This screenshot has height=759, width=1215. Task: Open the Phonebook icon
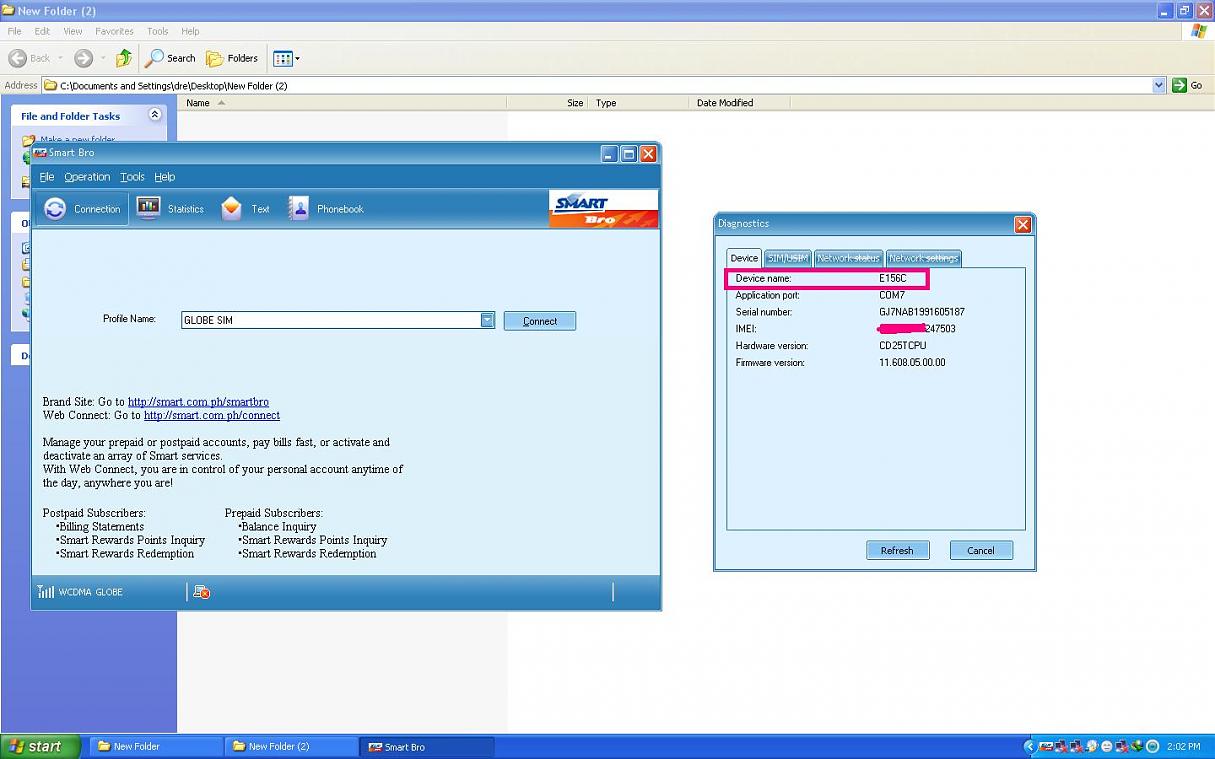pos(298,208)
